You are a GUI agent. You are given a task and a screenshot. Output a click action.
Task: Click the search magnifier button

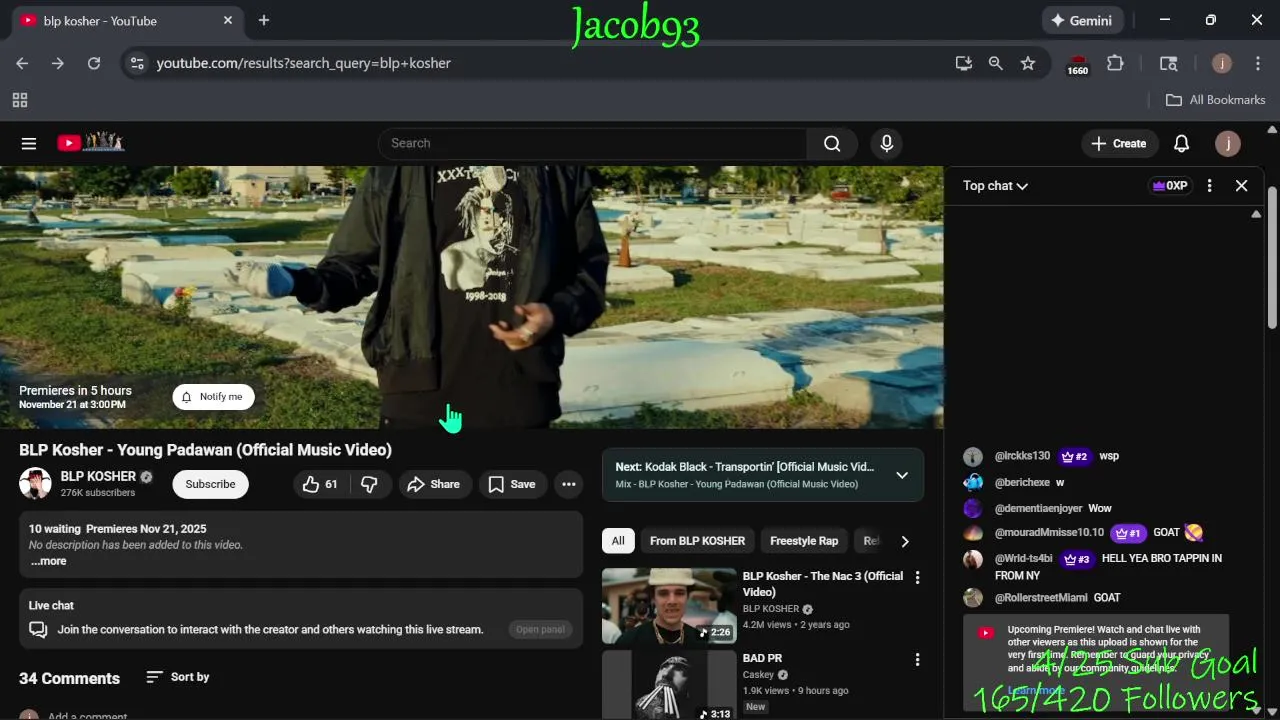click(x=832, y=144)
